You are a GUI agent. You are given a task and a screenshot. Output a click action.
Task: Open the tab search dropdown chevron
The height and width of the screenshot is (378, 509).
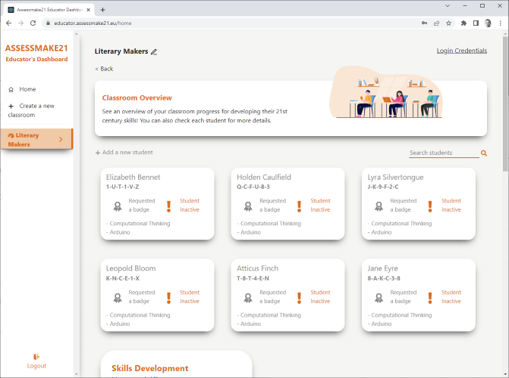coord(448,6)
